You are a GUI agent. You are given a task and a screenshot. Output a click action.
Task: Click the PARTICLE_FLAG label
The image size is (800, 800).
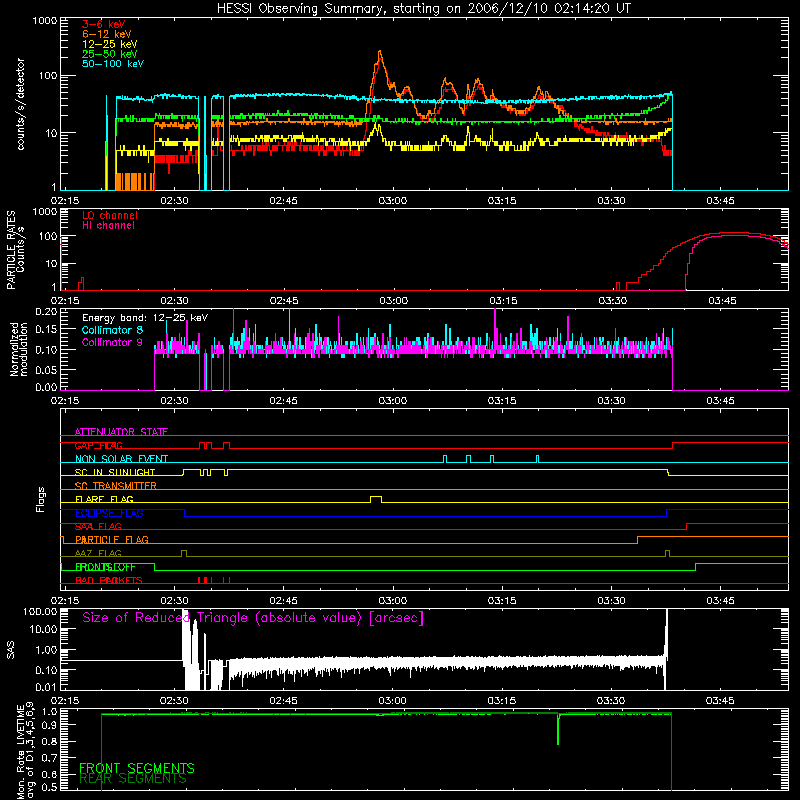point(112,540)
